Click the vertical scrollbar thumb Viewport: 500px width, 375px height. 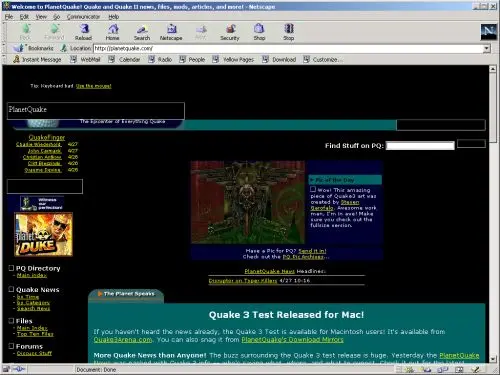(x=493, y=107)
